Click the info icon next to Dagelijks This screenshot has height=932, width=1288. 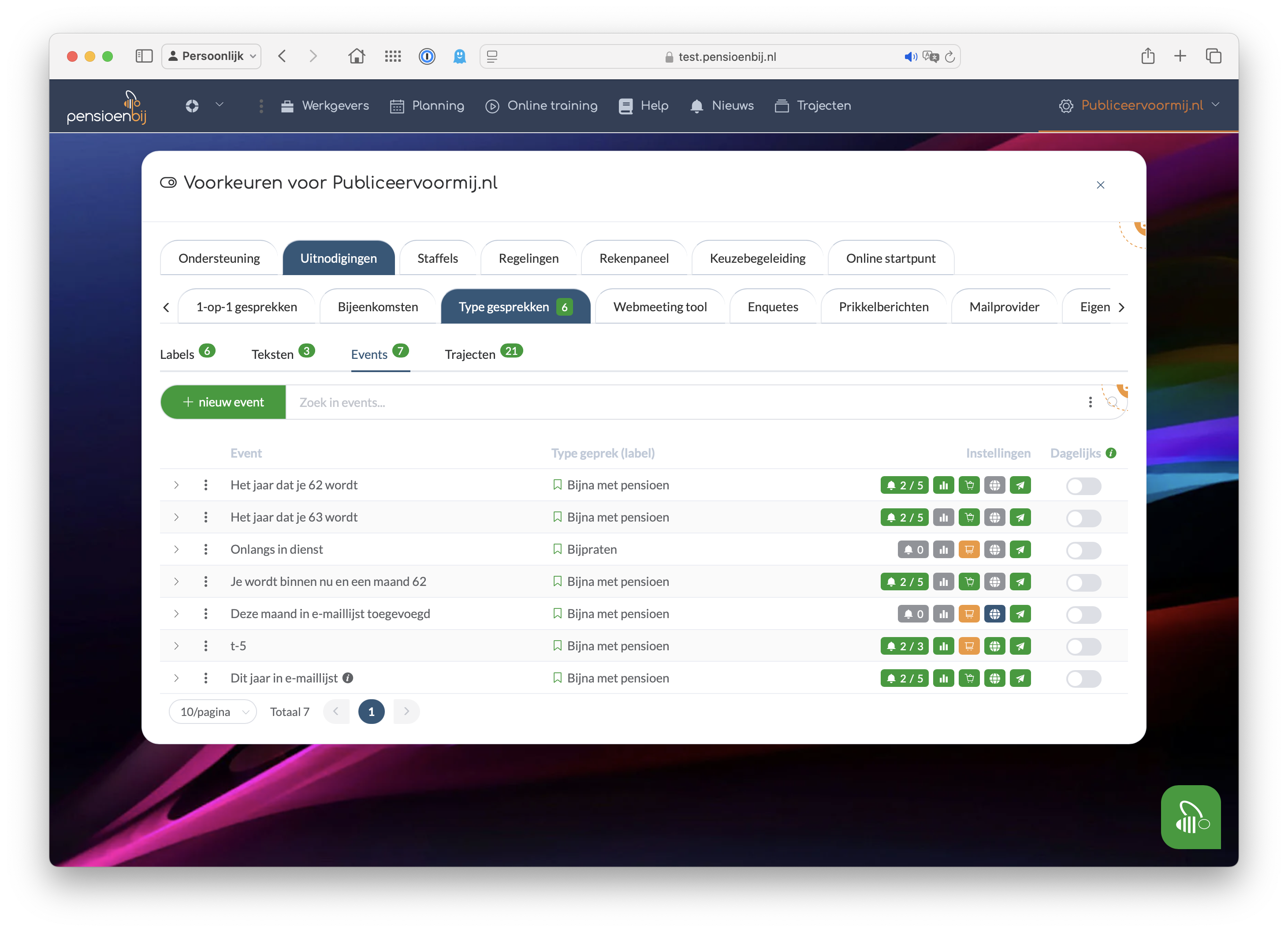coord(1111,453)
